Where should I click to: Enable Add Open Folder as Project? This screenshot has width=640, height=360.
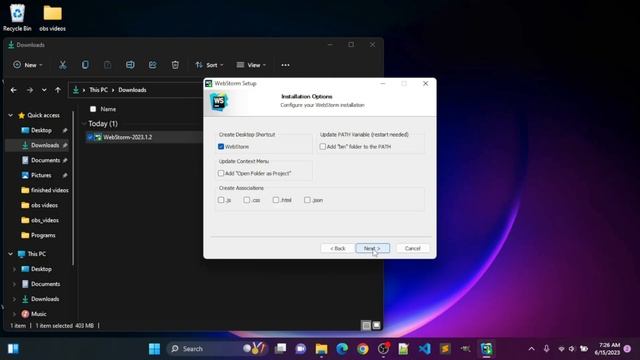(221, 173)
